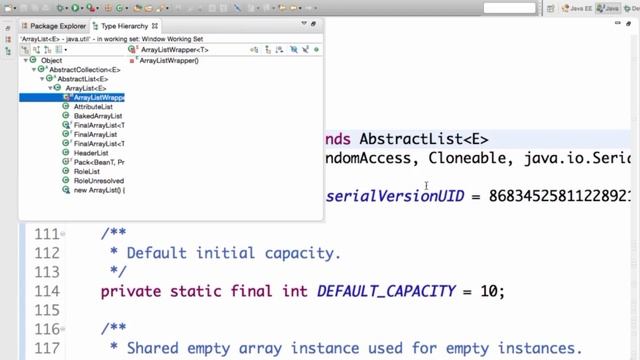Click the Run External Tools icon
Viewport: 640px width, 360px height.
point(91,8)
